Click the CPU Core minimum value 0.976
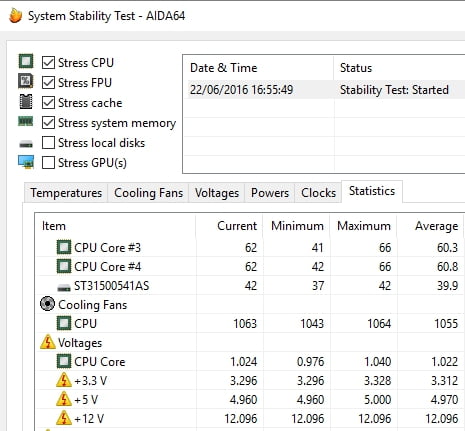The image size is (465, 431). point(310,362)
